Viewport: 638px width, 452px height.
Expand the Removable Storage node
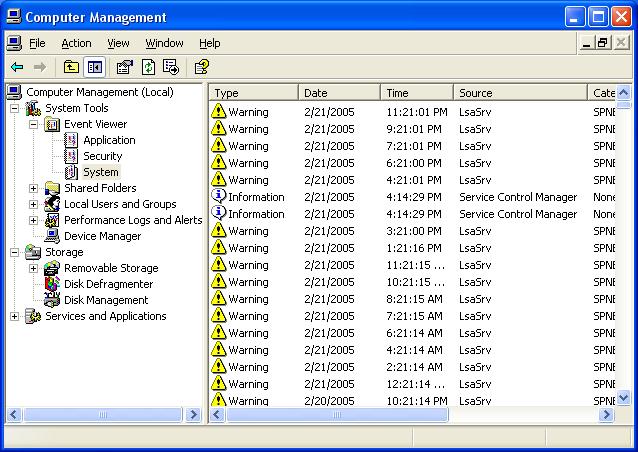[33, 268]
